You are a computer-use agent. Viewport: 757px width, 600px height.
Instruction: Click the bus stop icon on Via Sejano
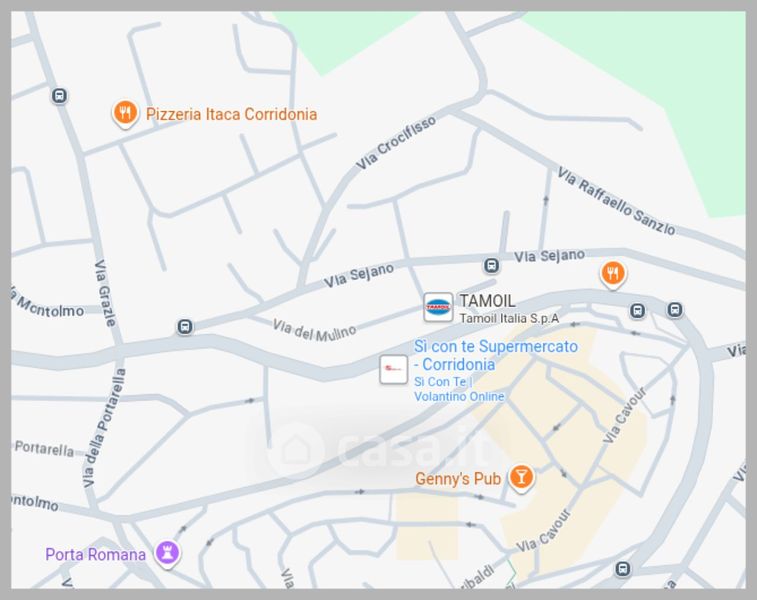point(491,265)
